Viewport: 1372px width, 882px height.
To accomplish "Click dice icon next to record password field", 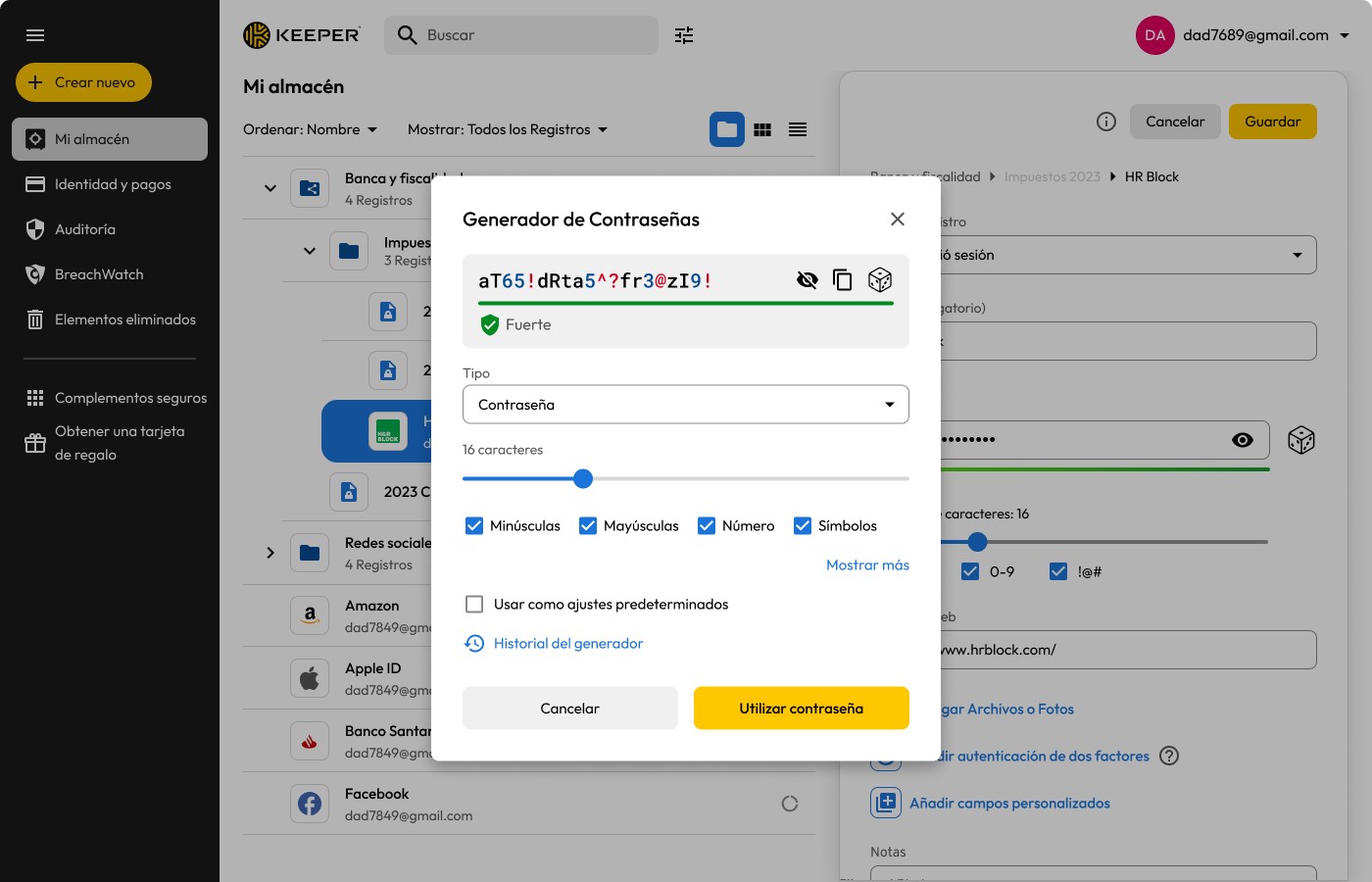I will click(1301, 440).
